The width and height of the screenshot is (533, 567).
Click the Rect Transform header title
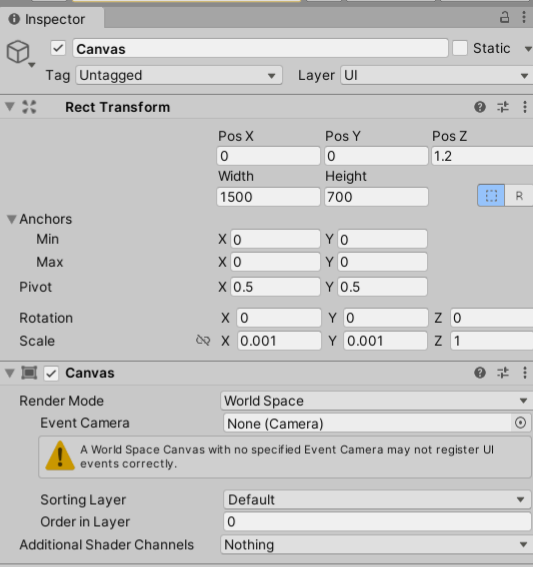tap(118, 107)
